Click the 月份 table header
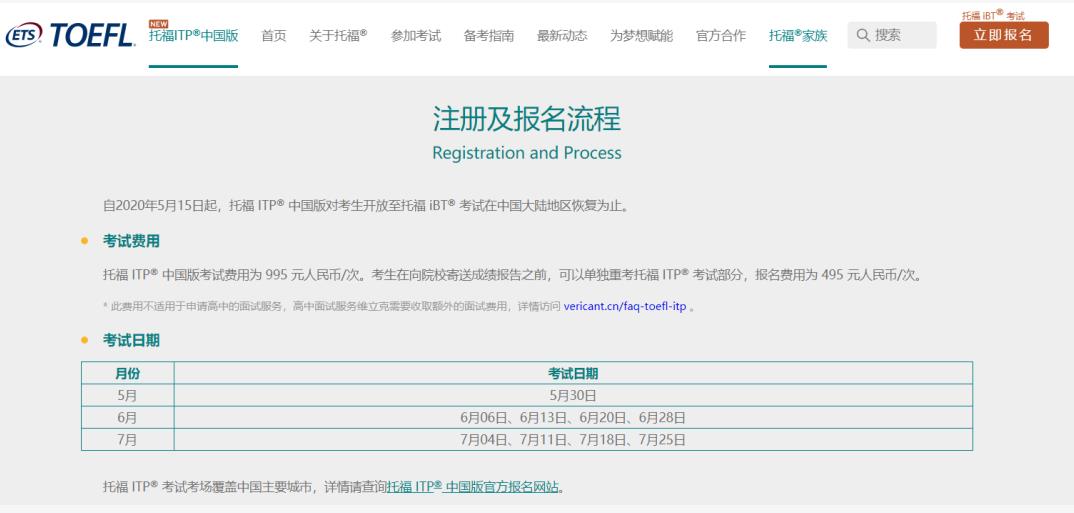1074x513 pixels. click(127, 373)
